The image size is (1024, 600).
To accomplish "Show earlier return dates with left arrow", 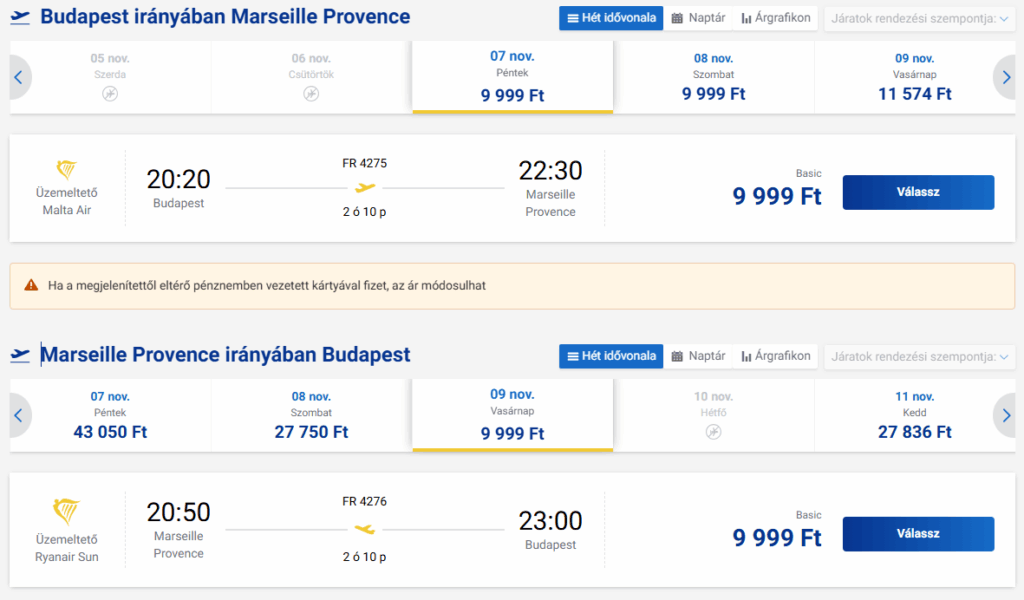I will [19, 415].
